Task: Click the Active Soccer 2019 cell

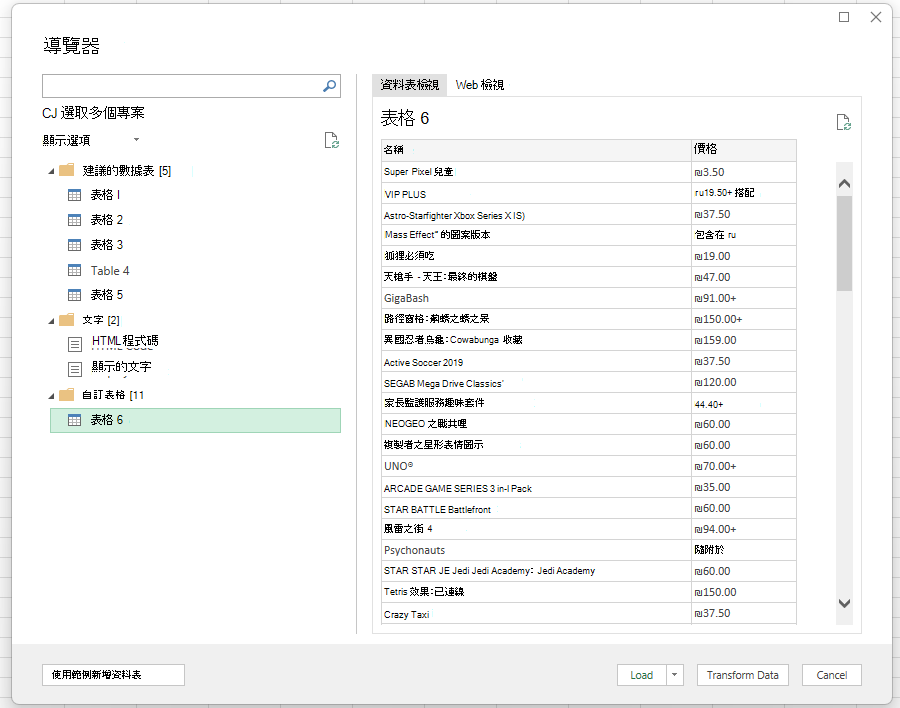Action: click(x=536, y=362)
